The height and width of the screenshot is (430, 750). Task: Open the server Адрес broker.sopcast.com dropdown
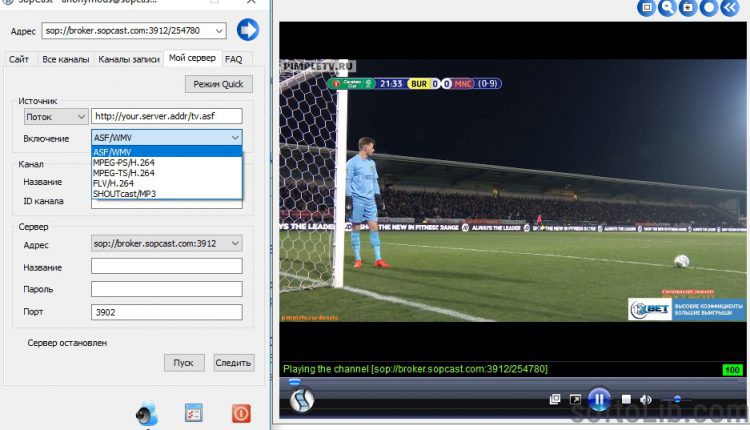tap(166, 243)
